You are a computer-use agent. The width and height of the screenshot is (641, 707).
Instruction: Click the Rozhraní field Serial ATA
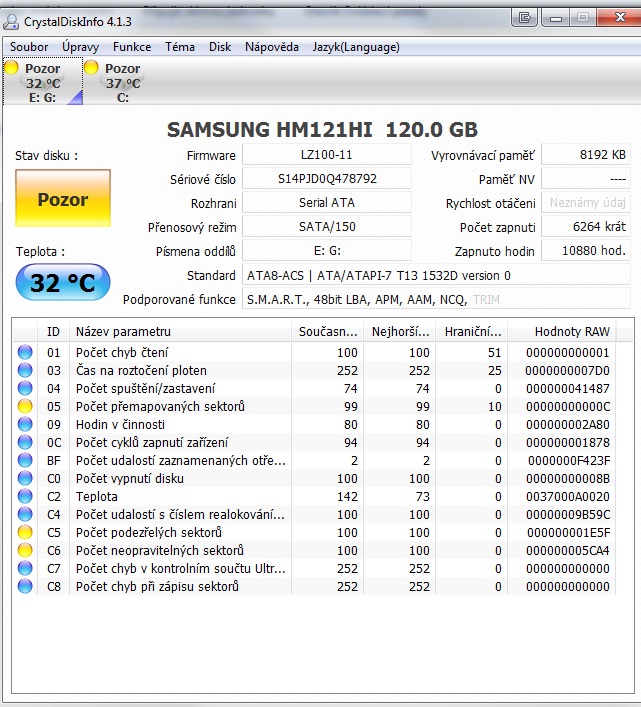point(327,202)
